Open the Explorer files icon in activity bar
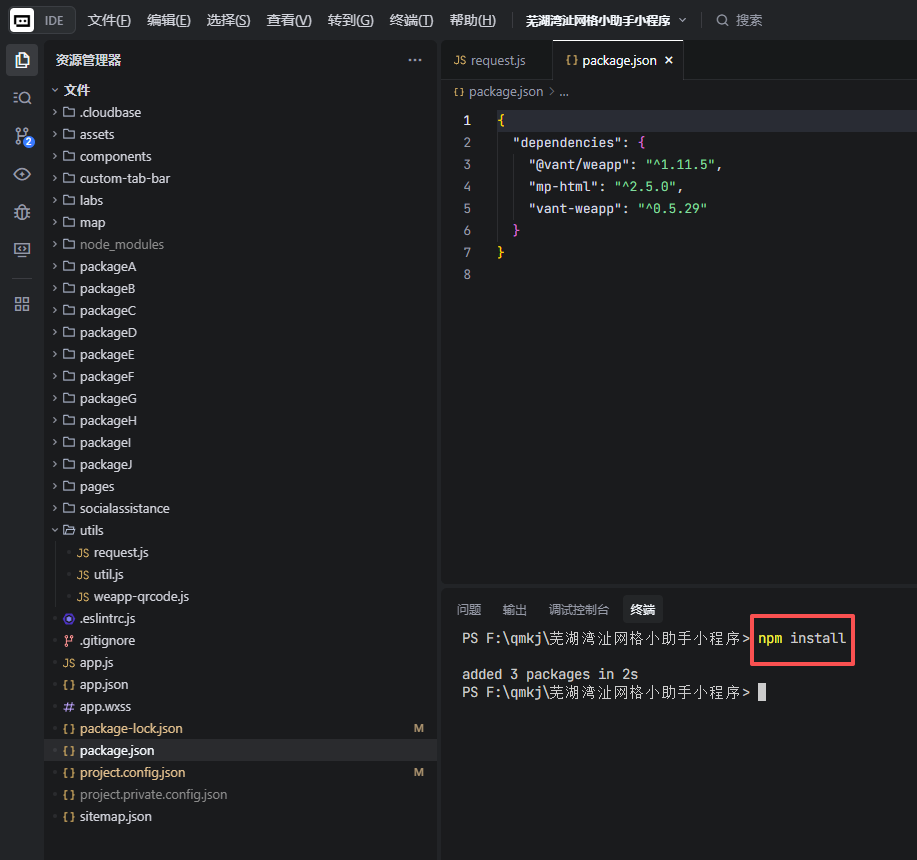This screenshot has width=917, height=860. click(x=22, y=60)
